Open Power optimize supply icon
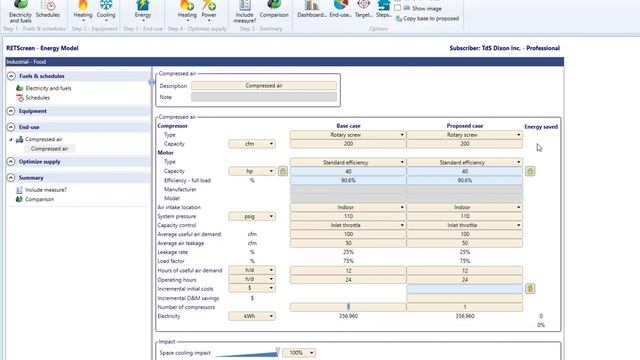Viewport: 640px width, 360px height. (x=209, y=11)
